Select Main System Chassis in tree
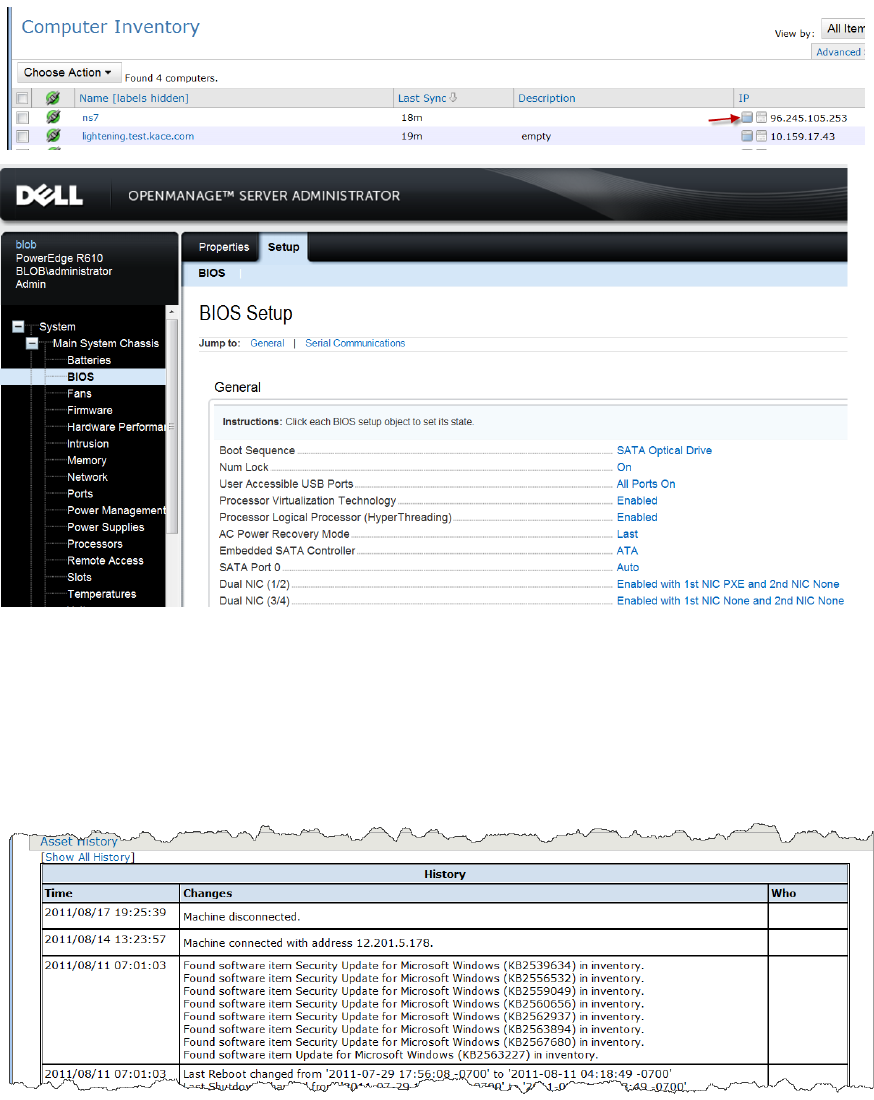Viewport: 874px width, 1100px height. [x=106, y=343]
